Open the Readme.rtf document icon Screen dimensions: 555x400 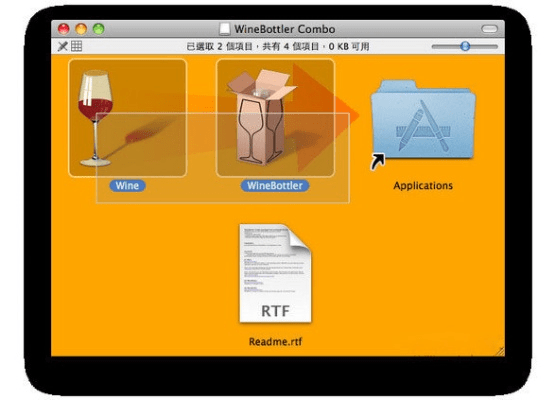(275, 273)
